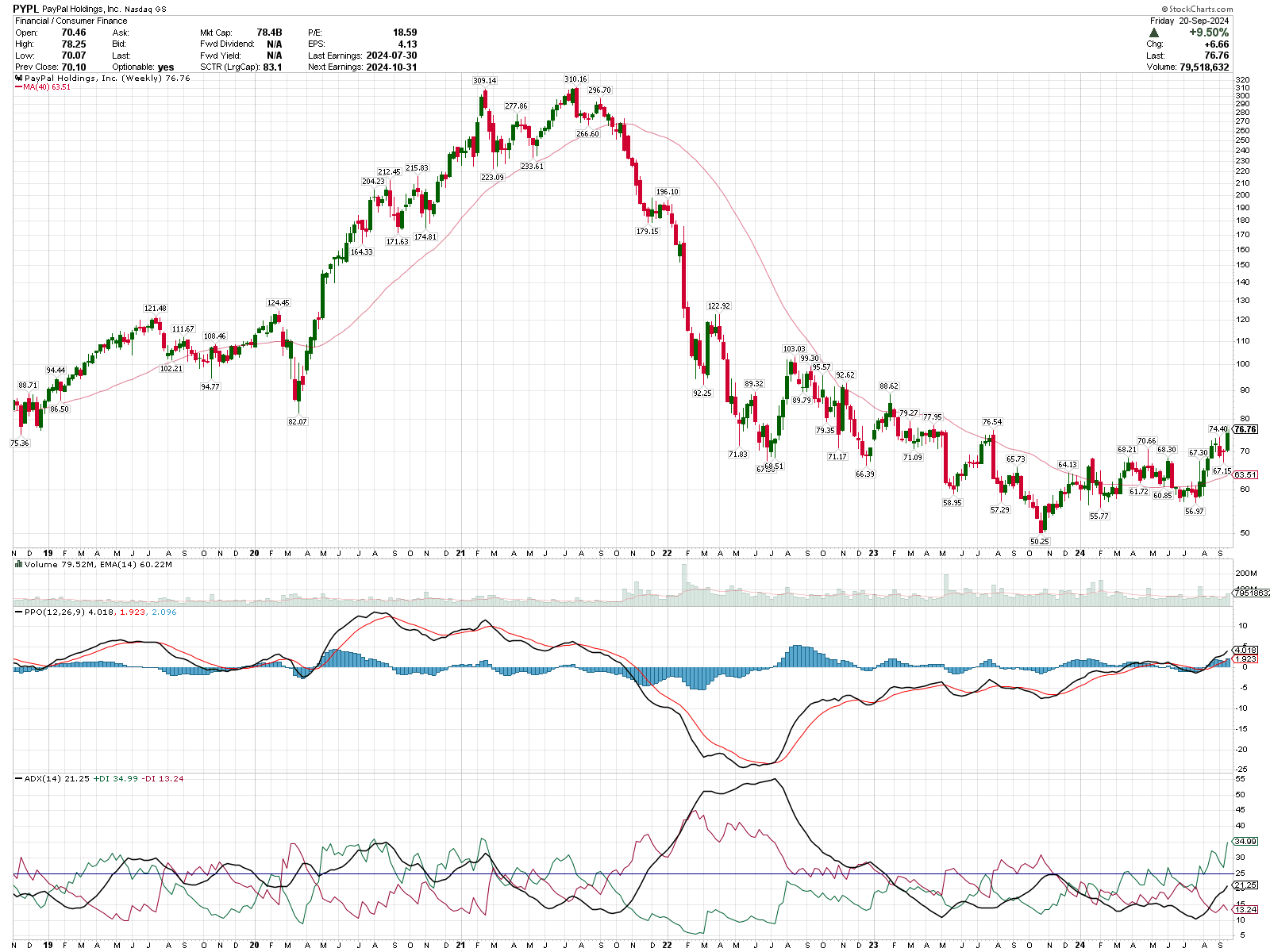This screenshot has height=952, width=1270.
Task: Click the 179.15 price label
Action: coord(647,232)
